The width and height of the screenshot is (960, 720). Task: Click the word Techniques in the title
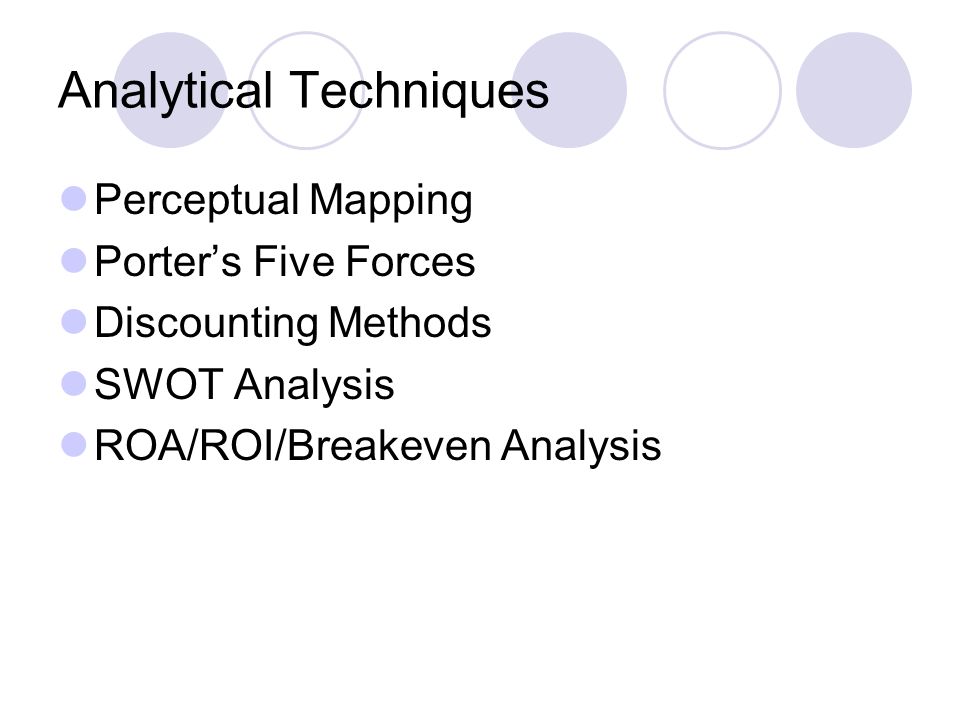(x=419, y=92)
